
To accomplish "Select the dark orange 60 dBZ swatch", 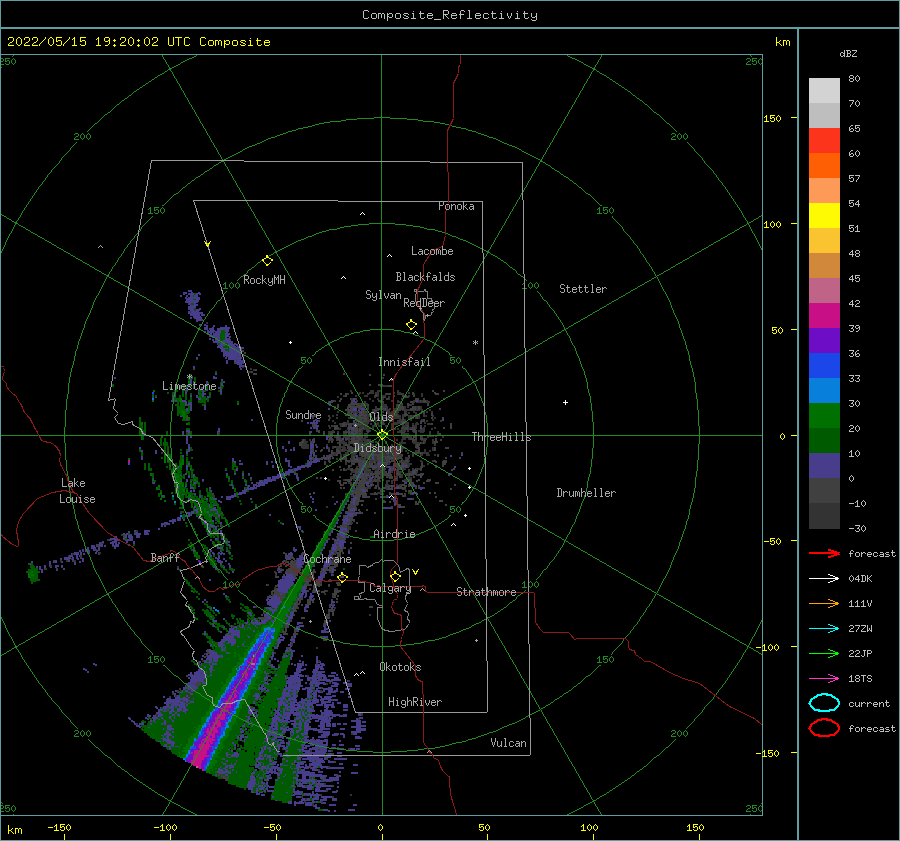I will (x=824, y=165).
